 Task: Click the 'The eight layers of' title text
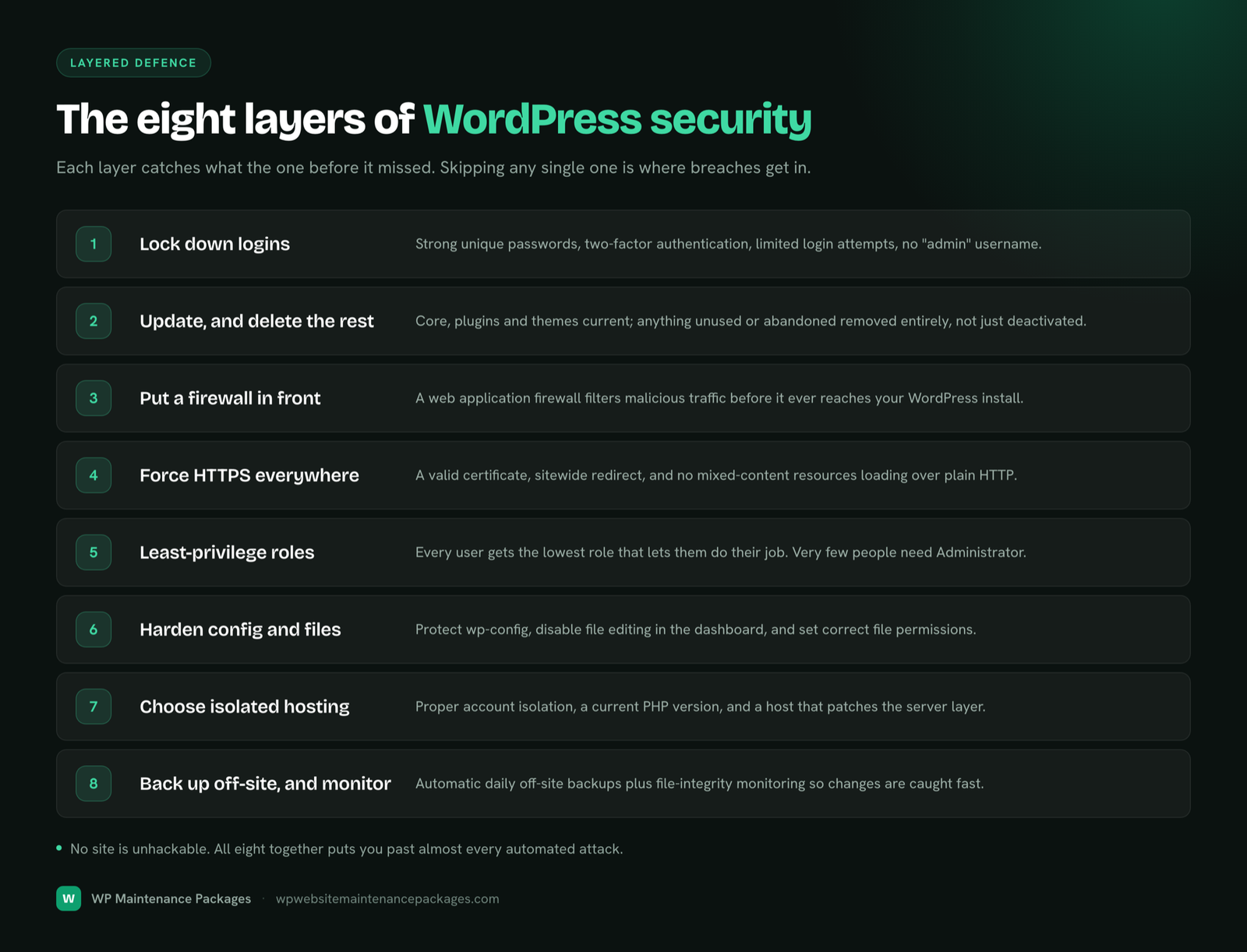click(x=235, y=119)
